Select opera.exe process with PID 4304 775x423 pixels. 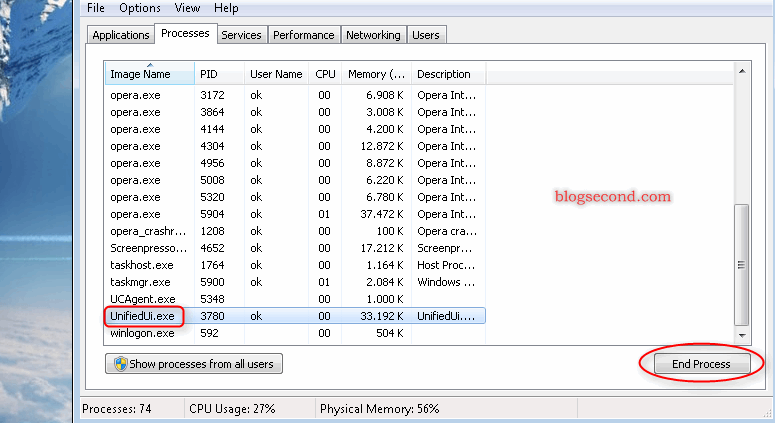tap(295, 146)
